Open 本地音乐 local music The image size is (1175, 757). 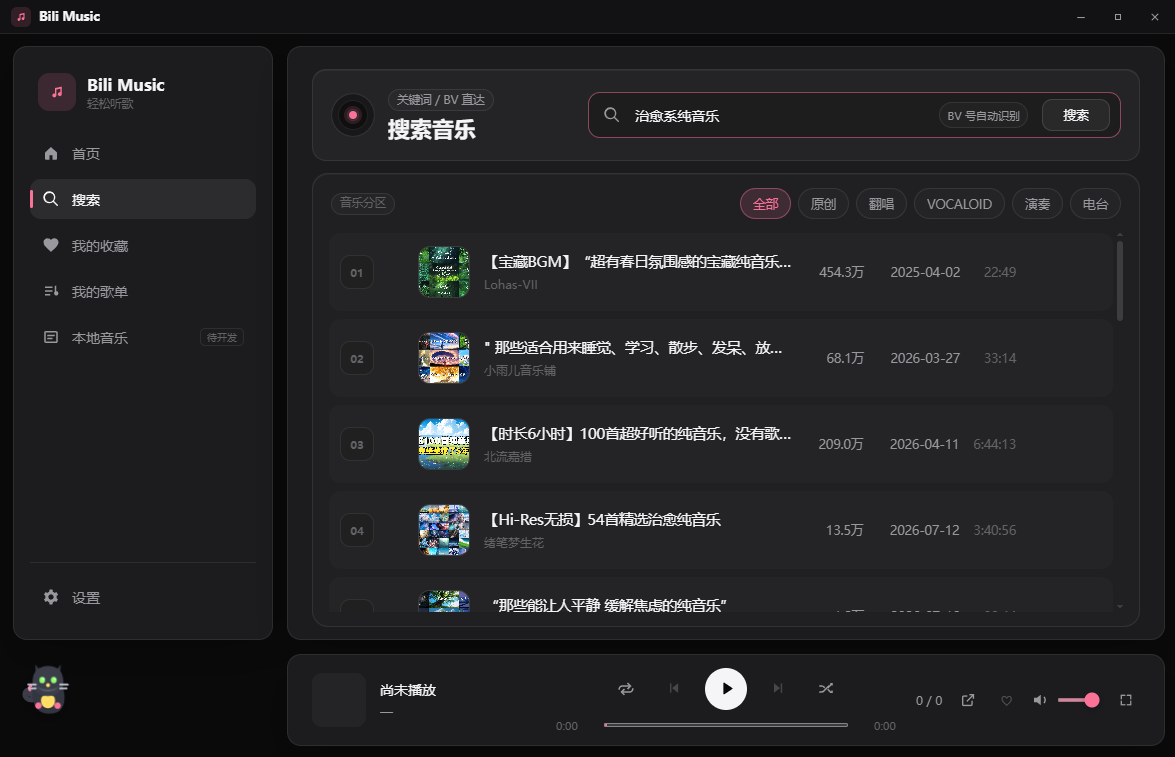pyautogui.click(x=142, y=337)
